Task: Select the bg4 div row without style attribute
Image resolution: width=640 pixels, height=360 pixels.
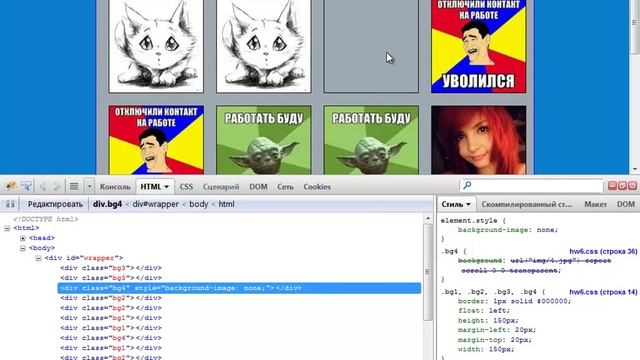Action: tap(111, 338)
